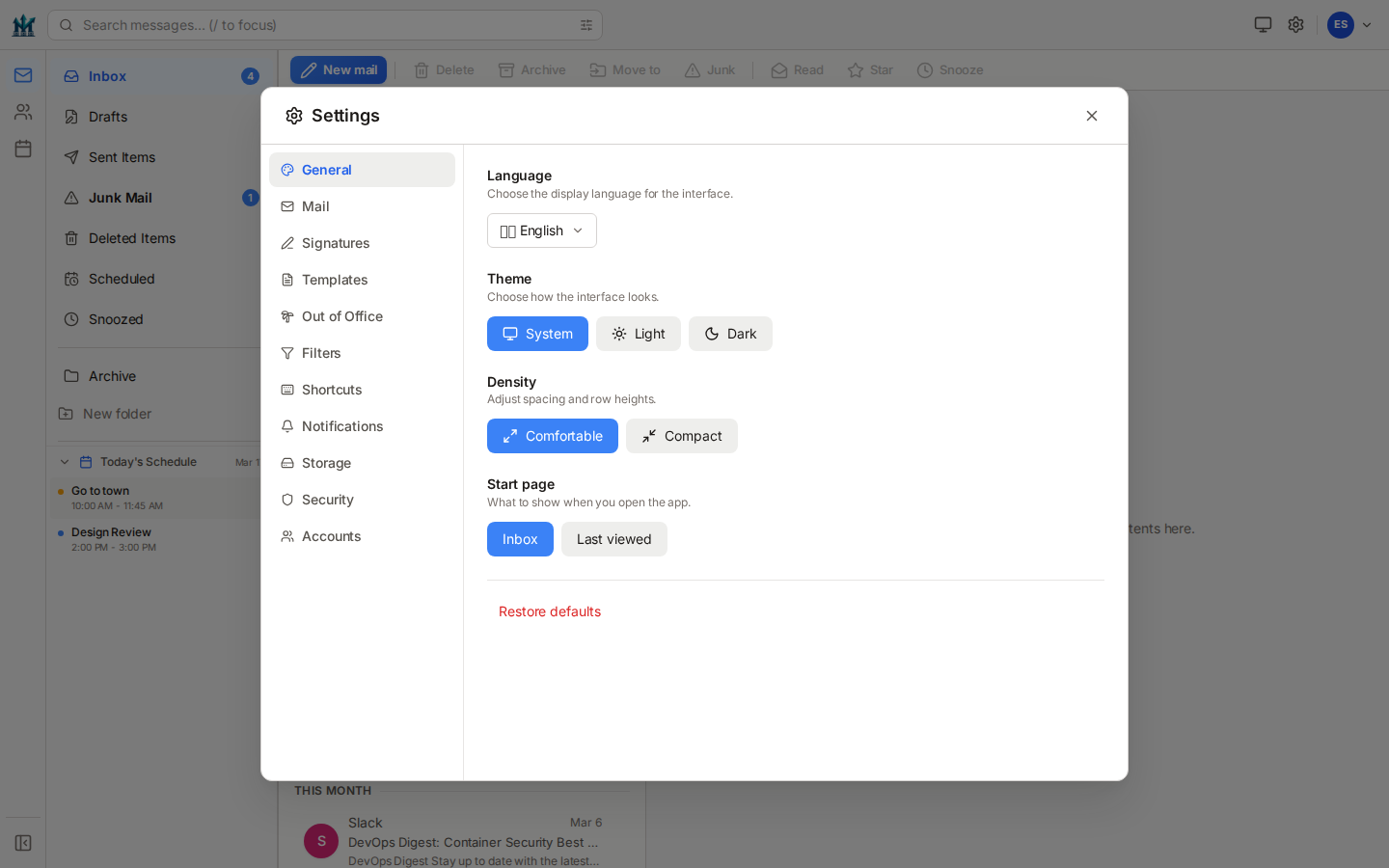Set start page to Last viewed
The image size is (1389, 868).
613,539
